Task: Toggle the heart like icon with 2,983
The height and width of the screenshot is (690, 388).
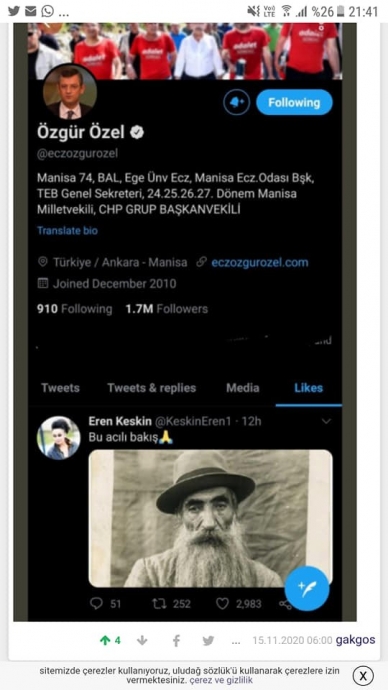Action: pyautogui.click(x=222, y=604)
